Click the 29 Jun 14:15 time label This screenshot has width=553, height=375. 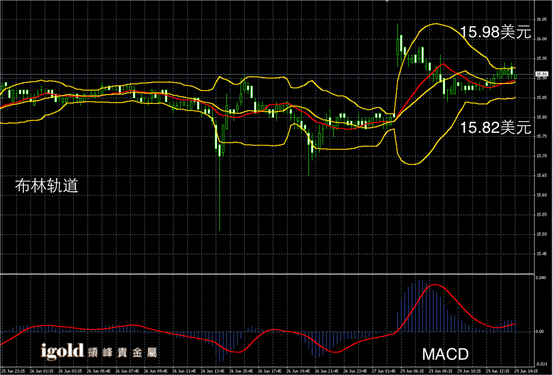click(x=525, y=371)
